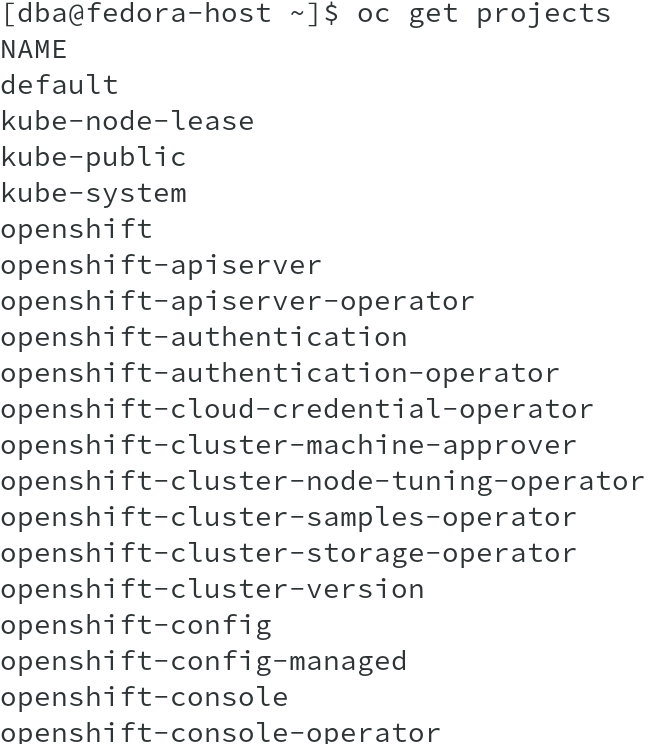Click the line reading exactly 'openshift-authentication'
The width and height of the screenshot is (659, 744).
[203, 338]
